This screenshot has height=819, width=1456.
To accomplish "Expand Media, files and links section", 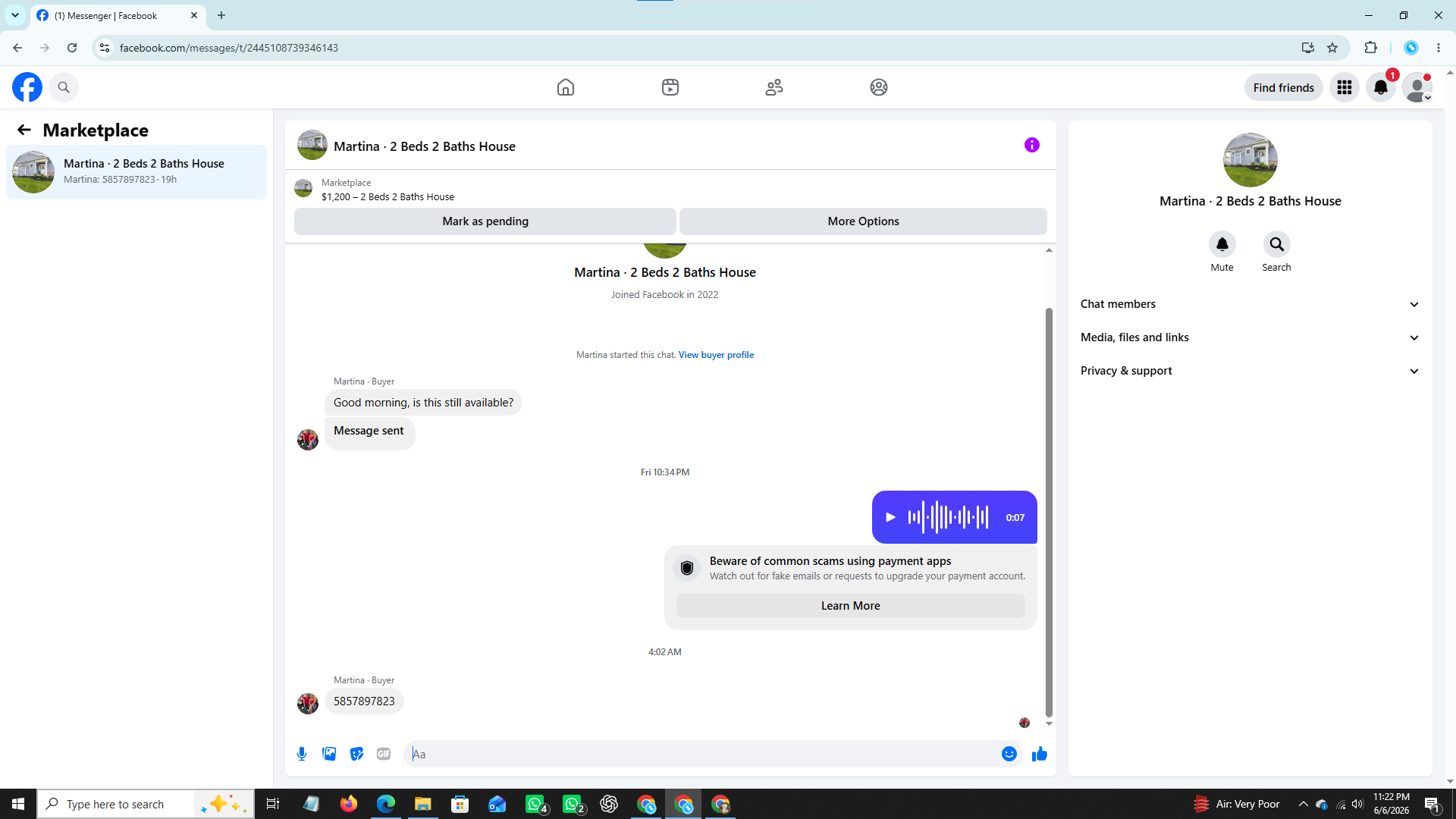I will pyautogui.click(x=1250, y=337).
